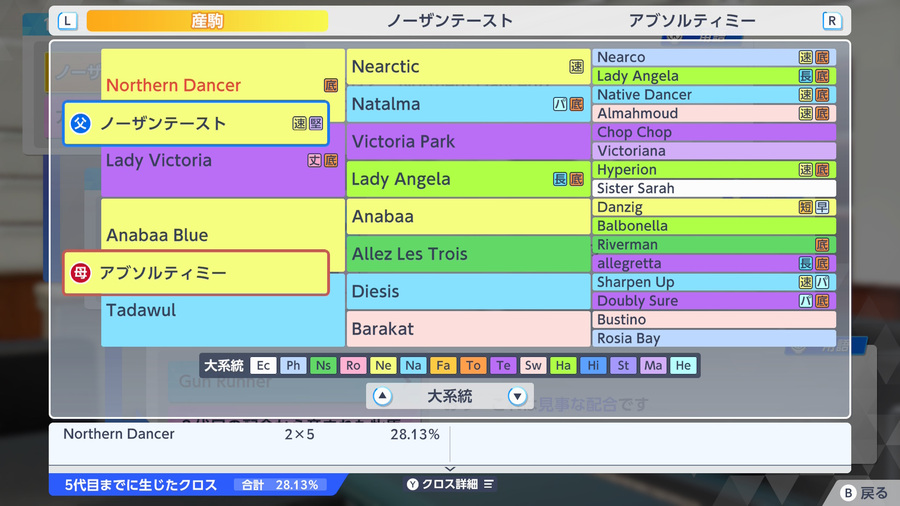This screenshot has height=506, width=900.
Task: Select the Ha bloodline legend chip
Action: [563, 365]
